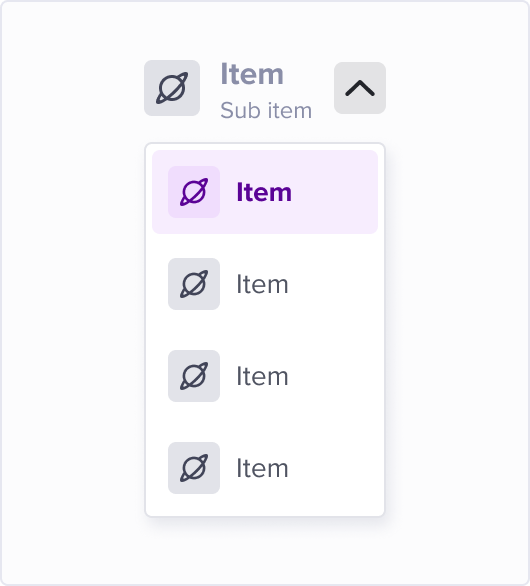
Task: Click the bold gray "Item" header title
Action: tap(252, 74)
